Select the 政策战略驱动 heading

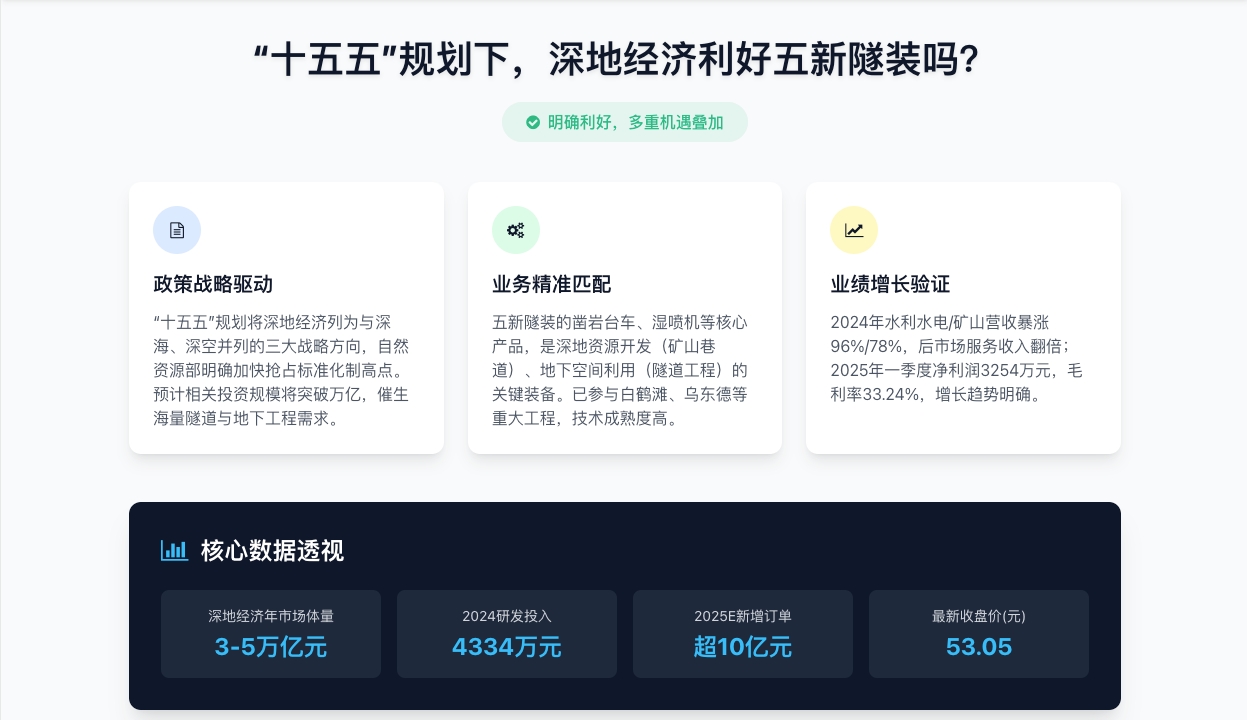(x=213, y=284)
